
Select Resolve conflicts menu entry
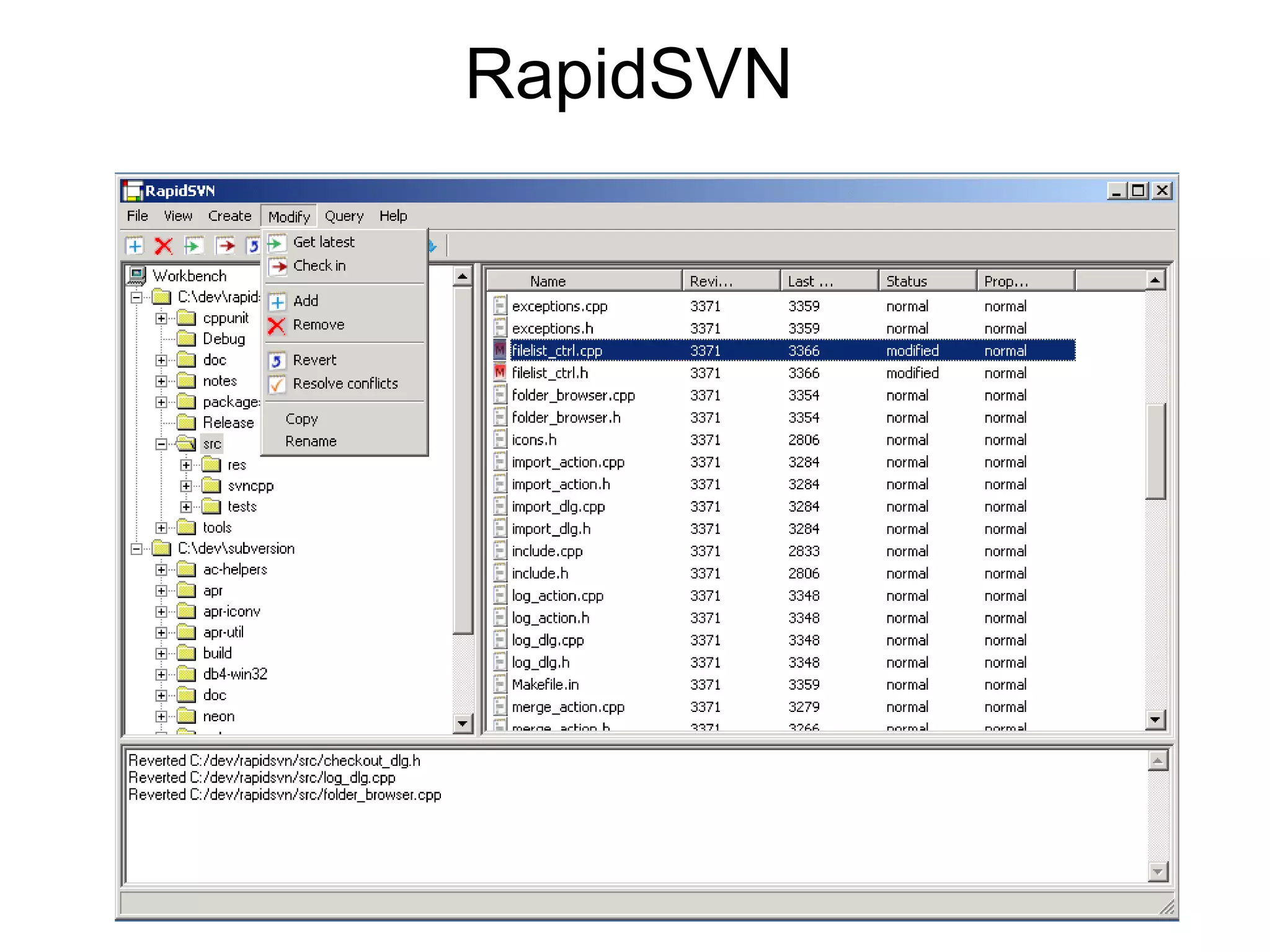(345, 384)
